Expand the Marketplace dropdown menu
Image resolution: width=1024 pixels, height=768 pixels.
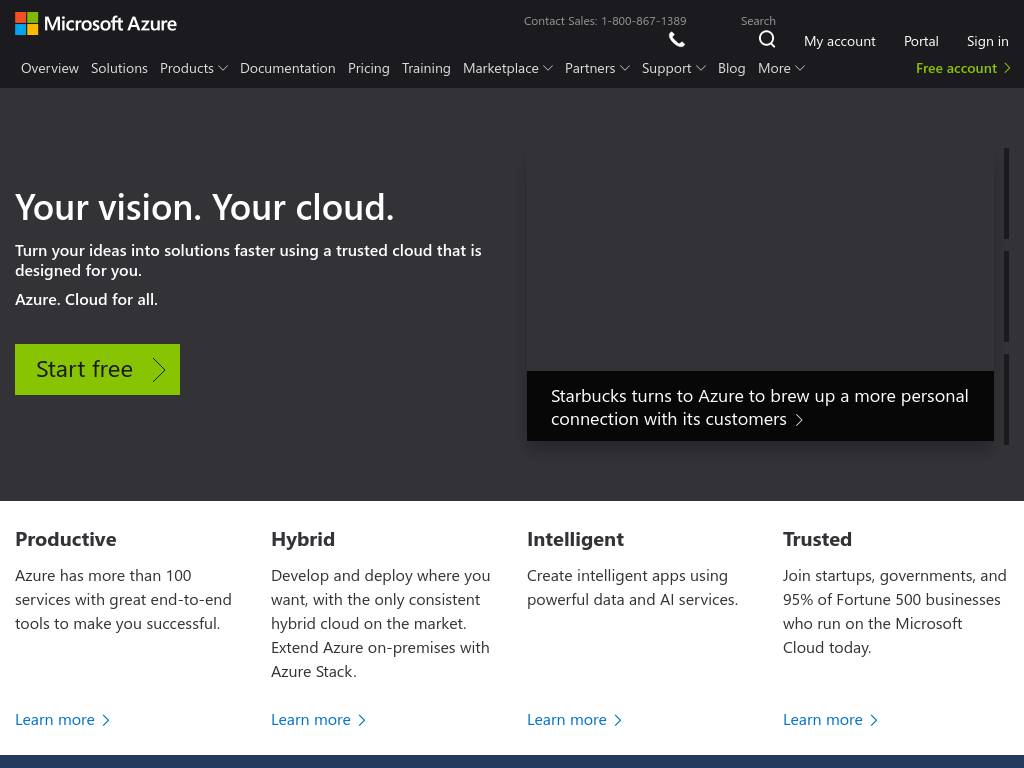(507, 68)
